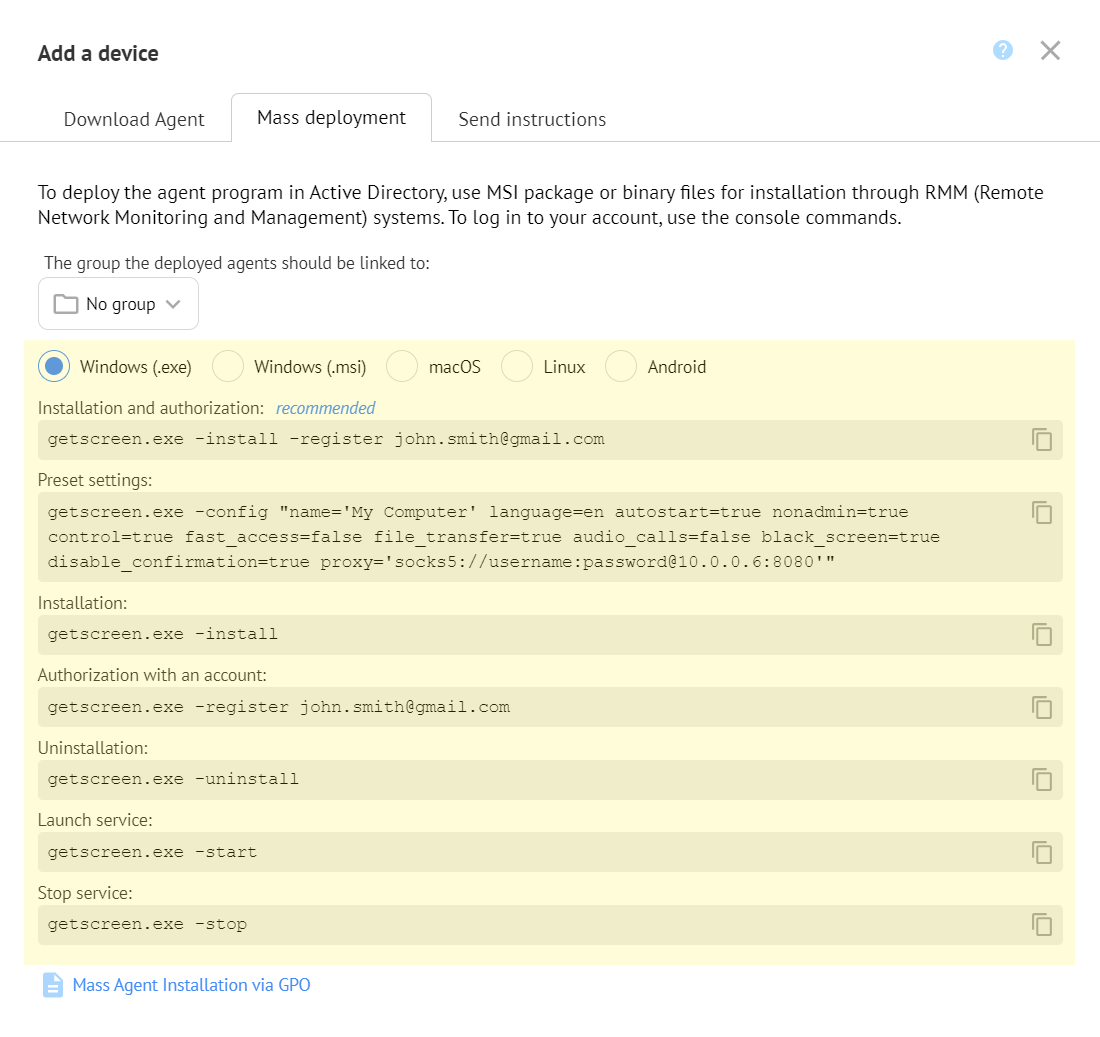Click the 'getscreen.exe -install' command text
The height and width of the screenshot is (1037, 1100).
(x=163, y=634)
